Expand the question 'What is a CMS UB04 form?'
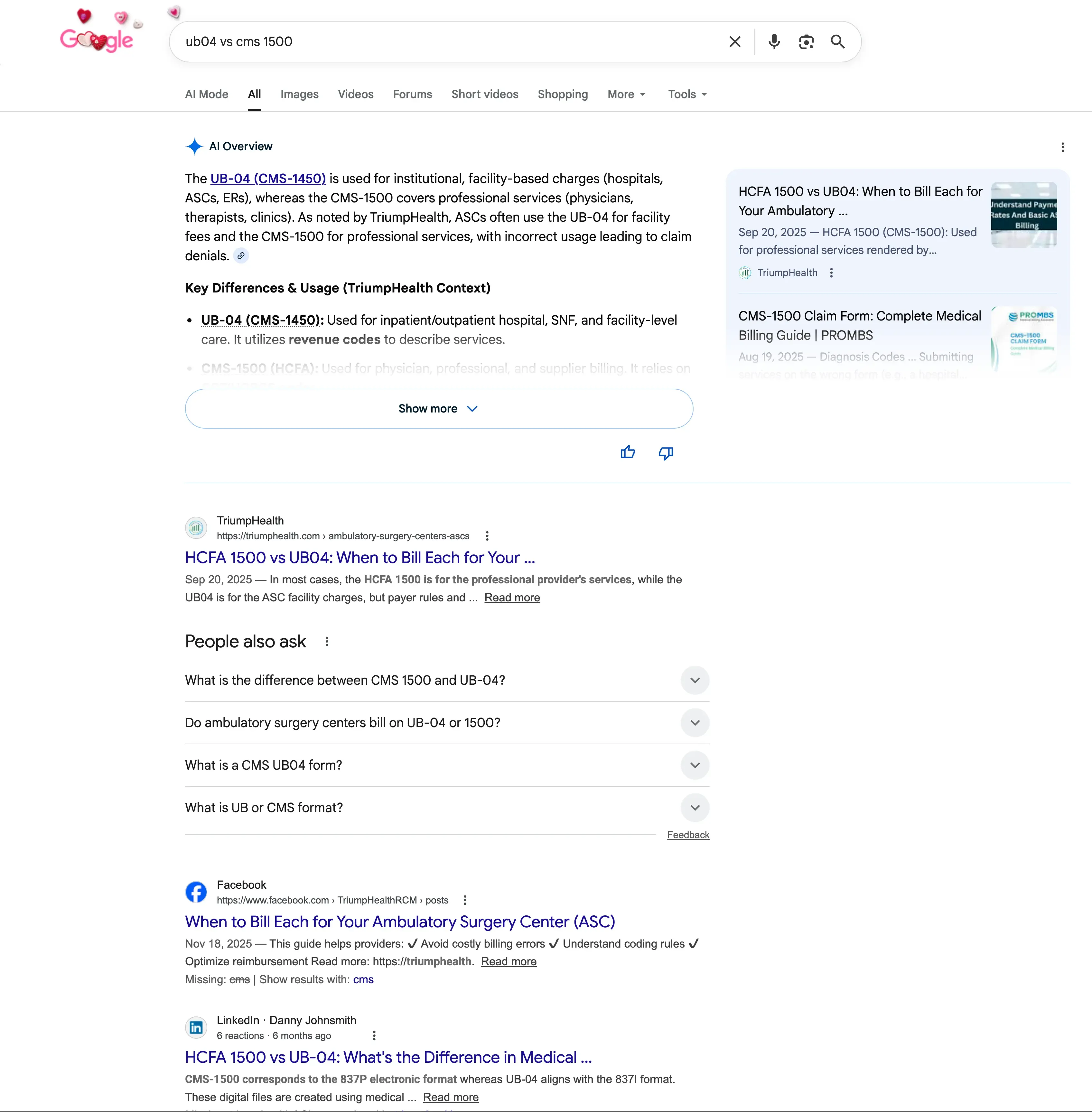 point(695,765)
